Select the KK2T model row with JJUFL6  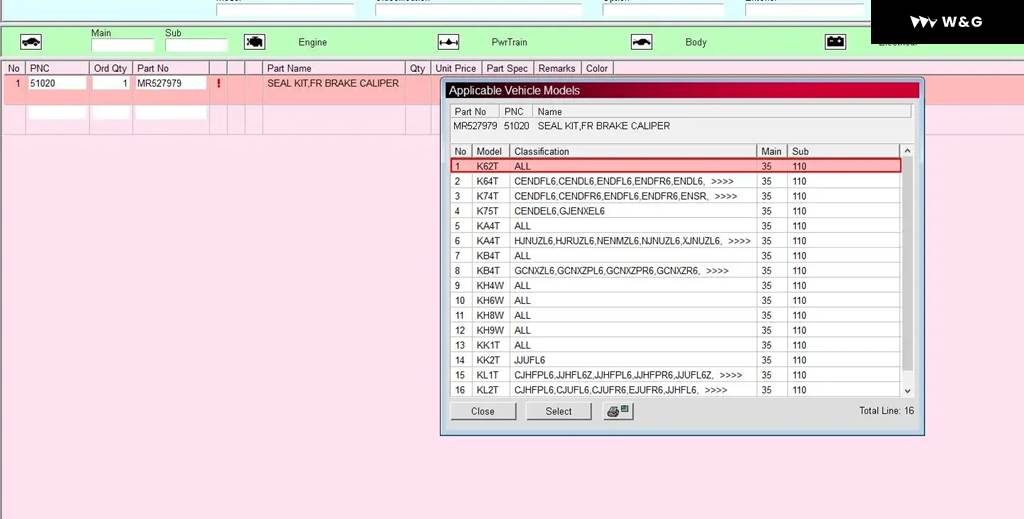point(676,360)
